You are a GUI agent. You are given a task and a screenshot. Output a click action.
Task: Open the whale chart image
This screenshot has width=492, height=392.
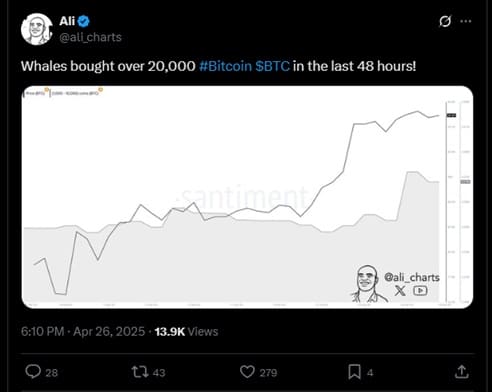point(247,197)
